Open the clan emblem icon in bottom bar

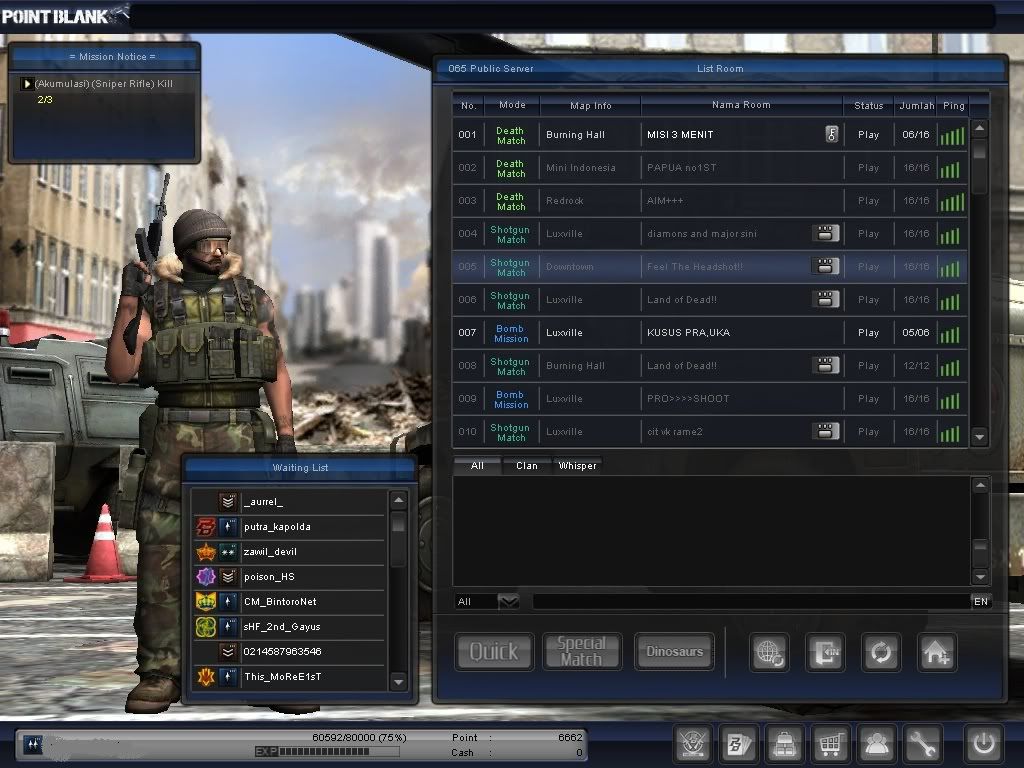pos(692,743)
